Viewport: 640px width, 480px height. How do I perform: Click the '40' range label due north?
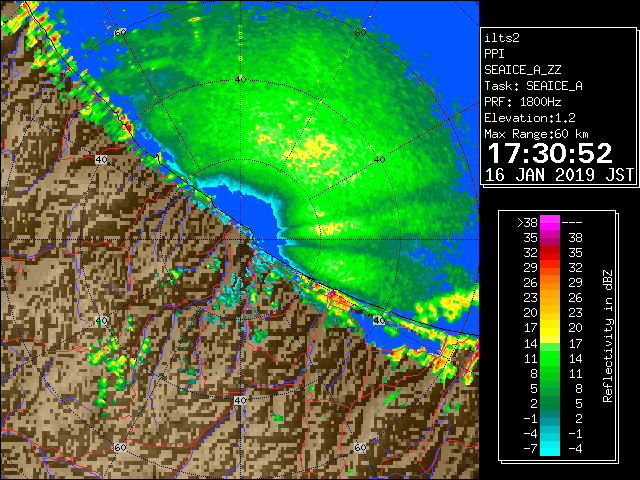click(x=240, y=80)
